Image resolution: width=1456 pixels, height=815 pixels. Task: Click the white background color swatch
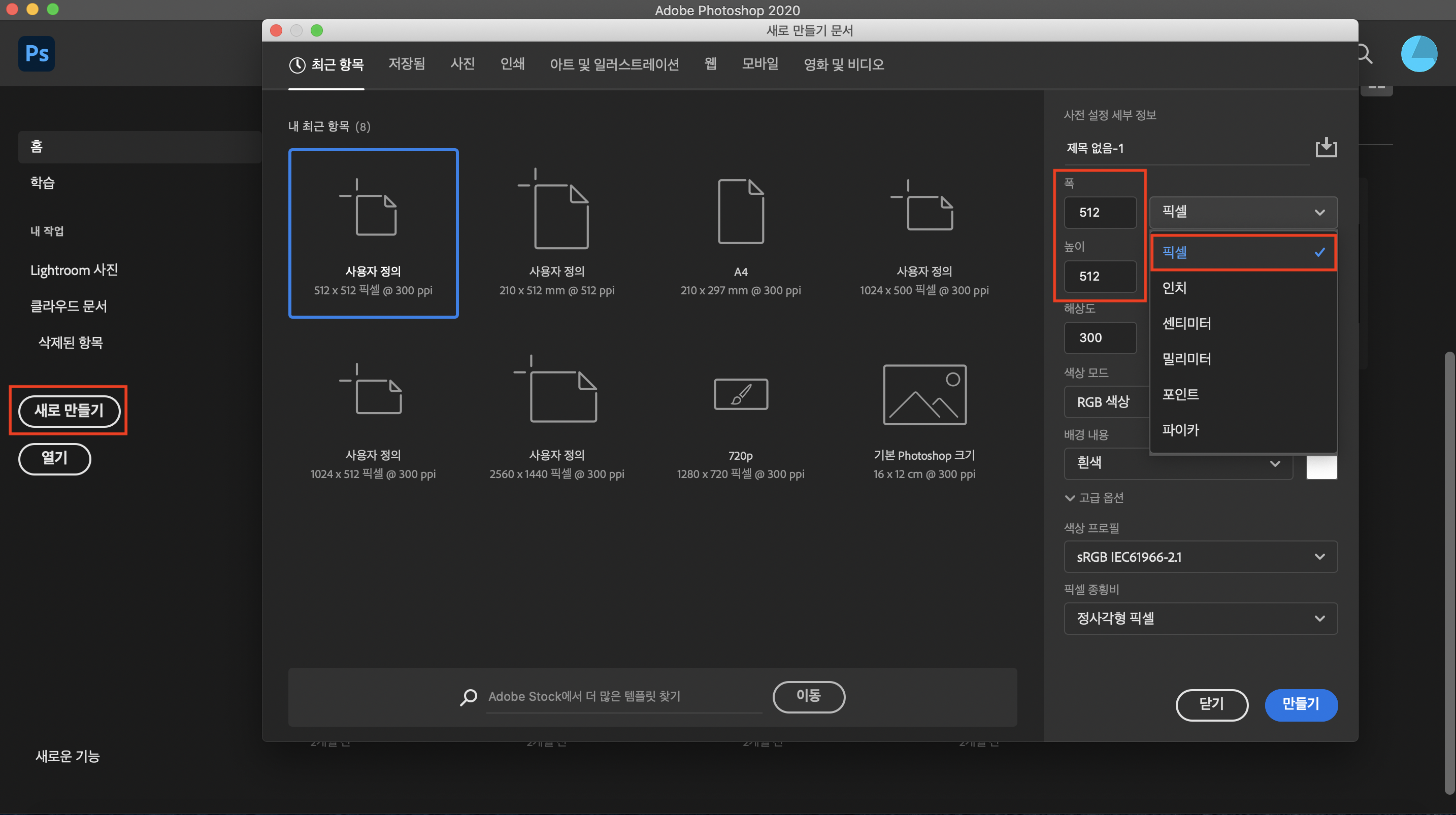[1321, 468]
